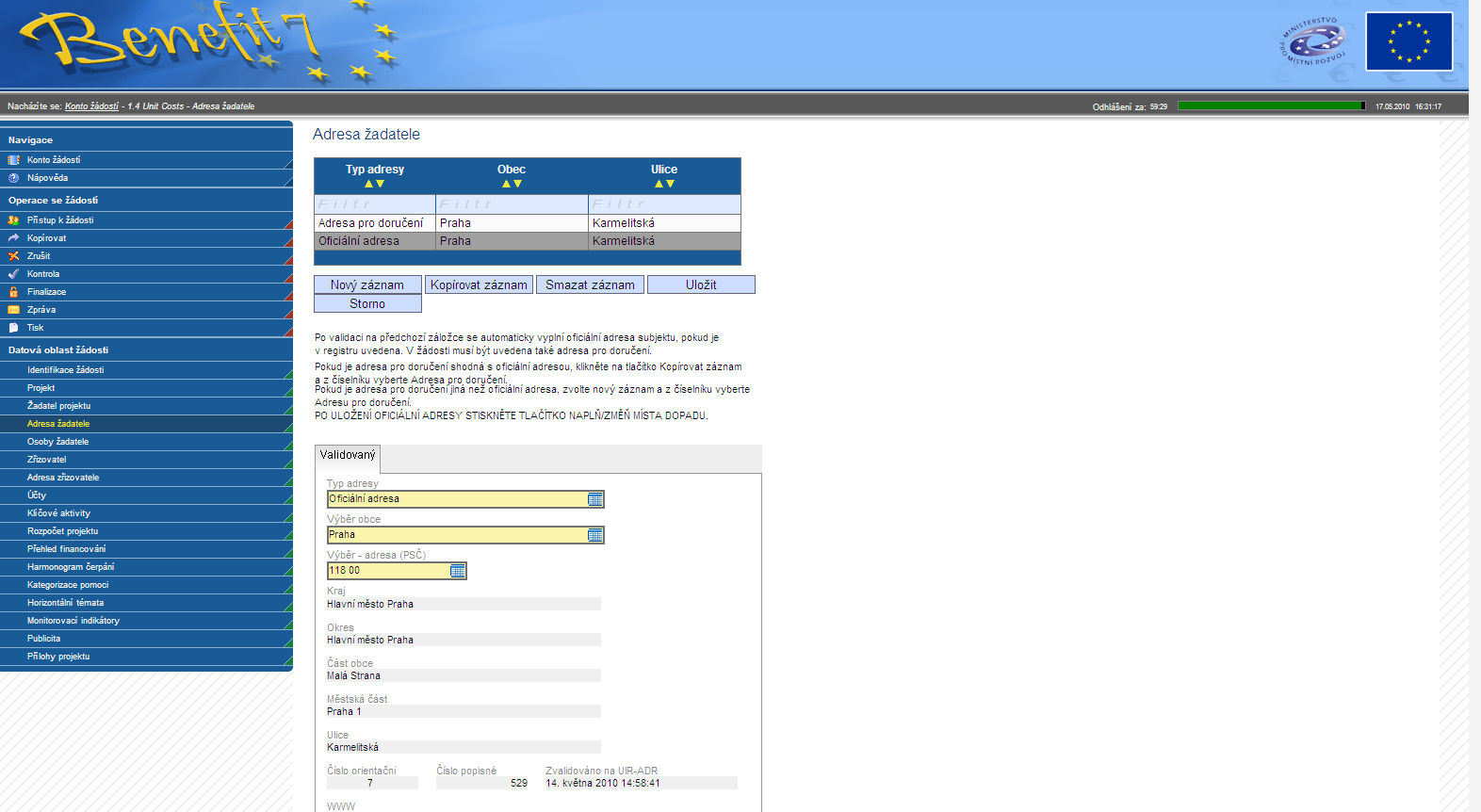
Task: Click the Obec filter field
Action: click(x=512, y=204)
